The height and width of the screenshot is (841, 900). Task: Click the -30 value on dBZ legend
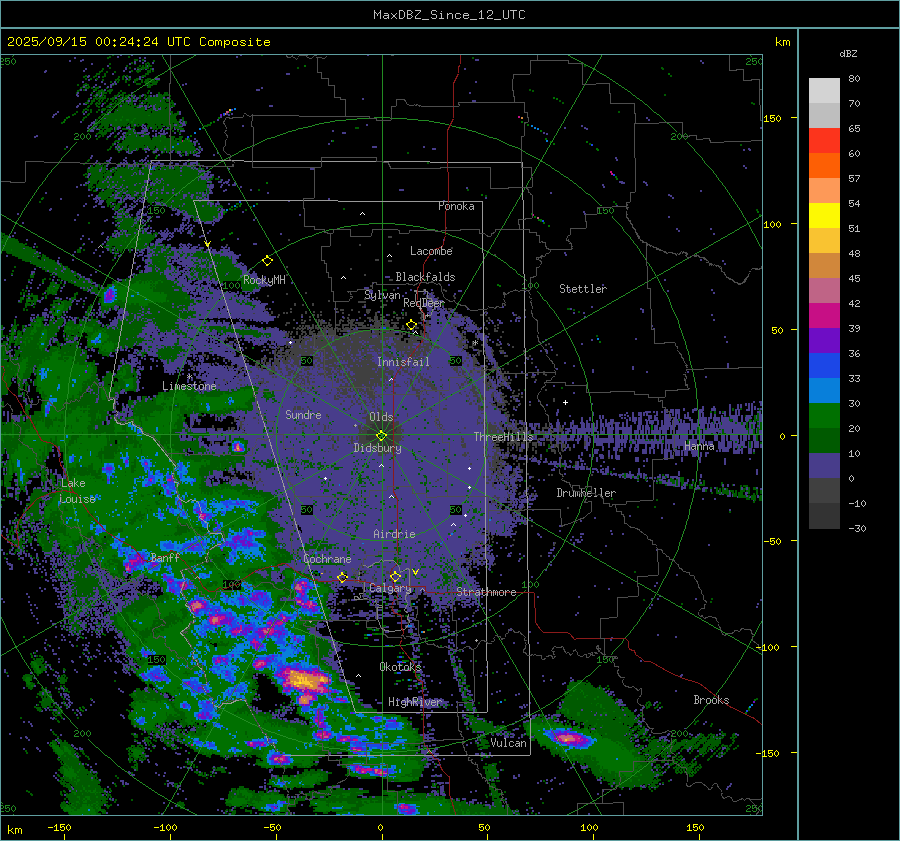[858, 528]
